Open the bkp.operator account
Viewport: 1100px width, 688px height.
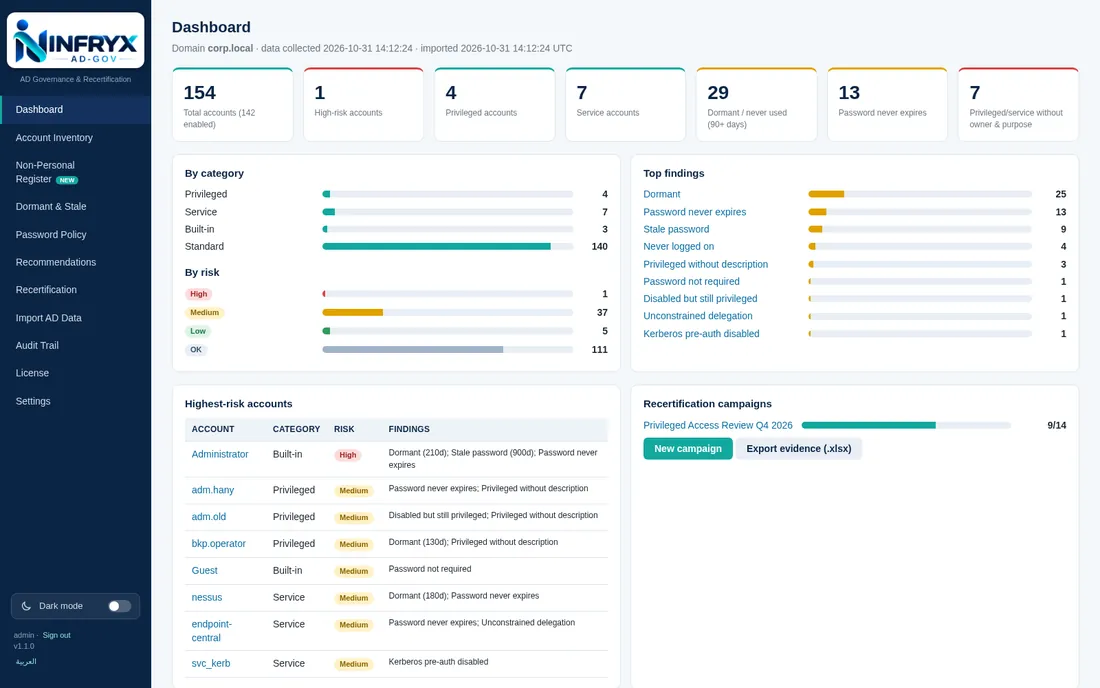tap(218, 544)
